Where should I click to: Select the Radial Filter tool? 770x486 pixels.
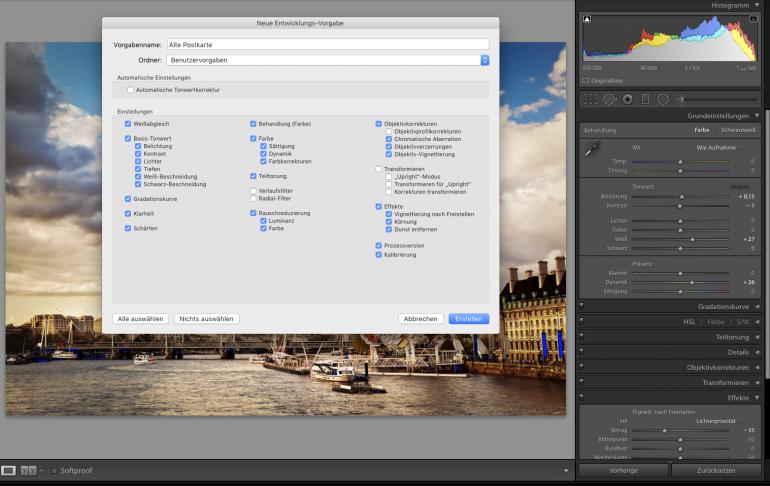tap(663, 99)
